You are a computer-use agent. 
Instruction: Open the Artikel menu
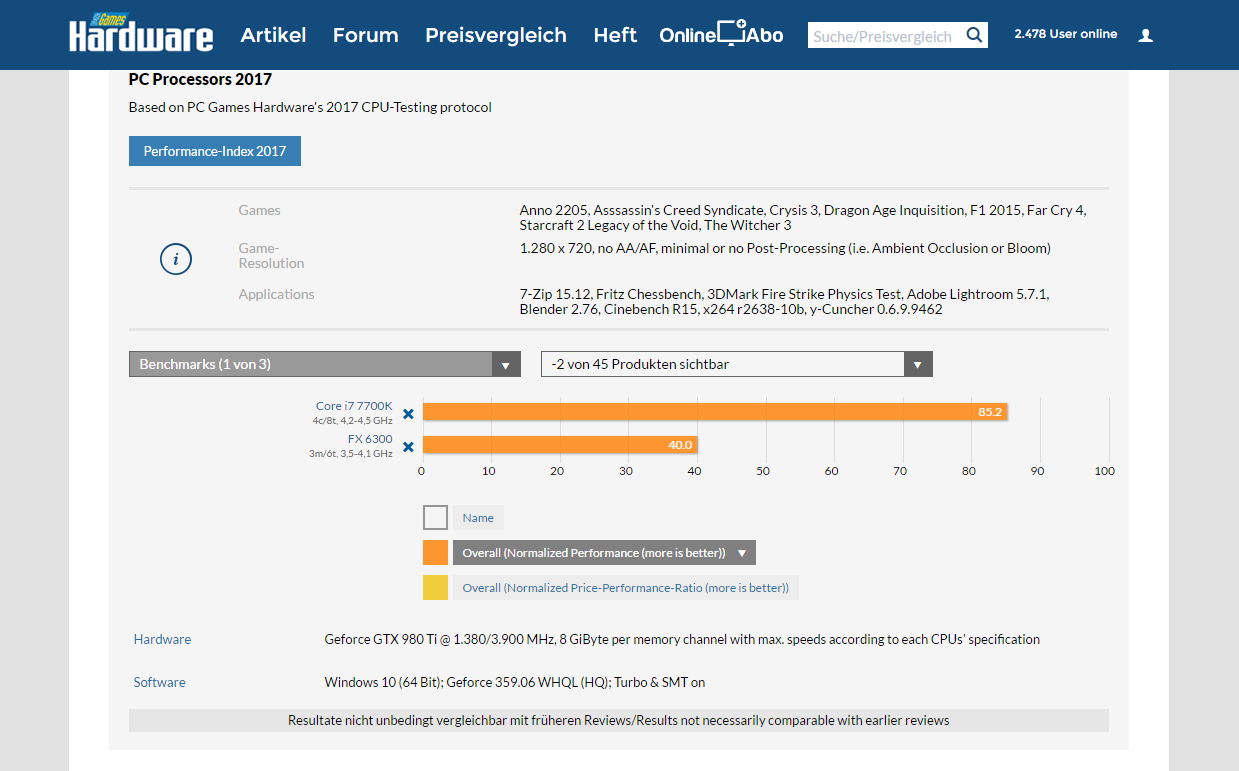coord(273,35)
